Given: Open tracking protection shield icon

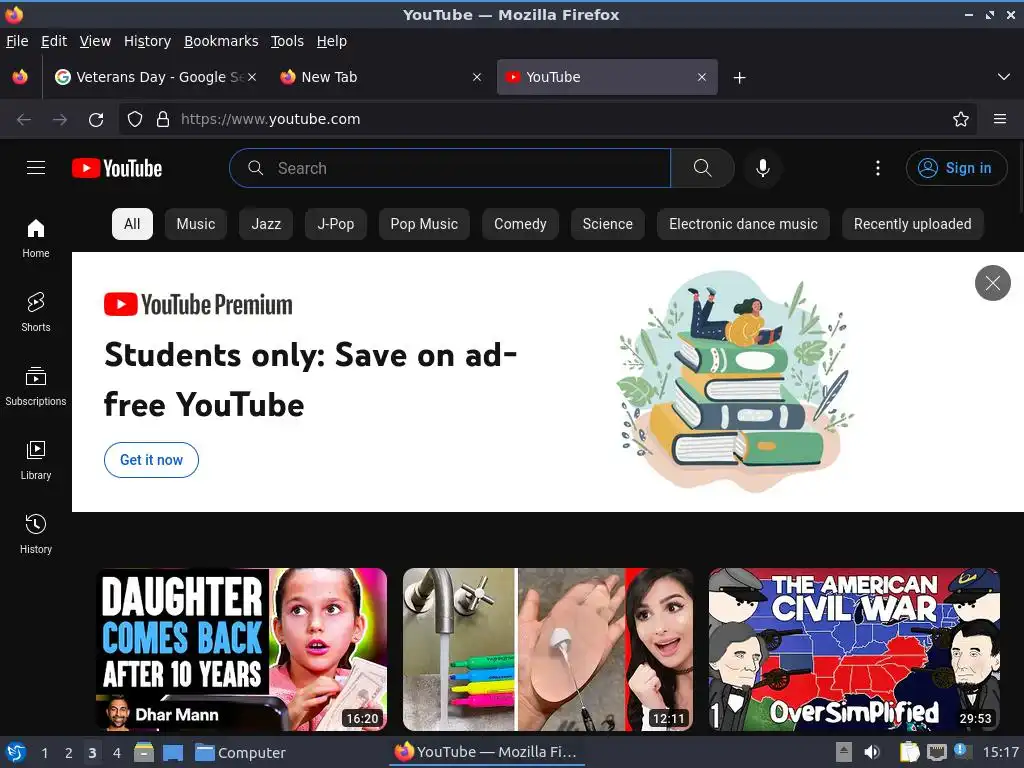Looking at the screenshot, I should click(x=135, y=119).
